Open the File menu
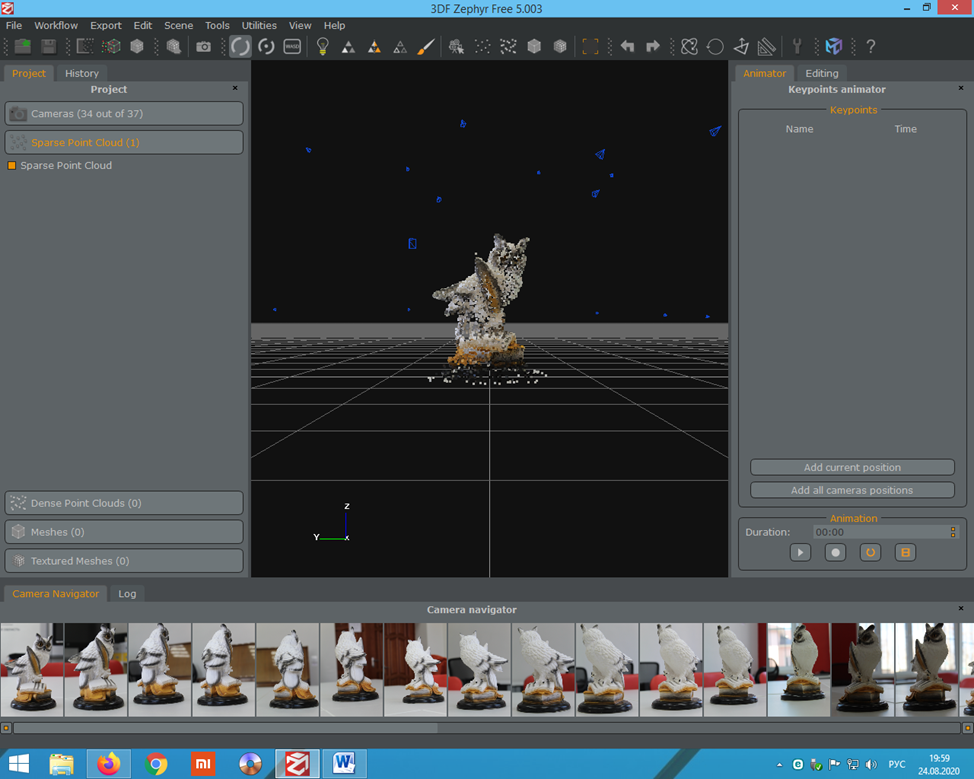The image size is (974, 779). tap(14, 25)
